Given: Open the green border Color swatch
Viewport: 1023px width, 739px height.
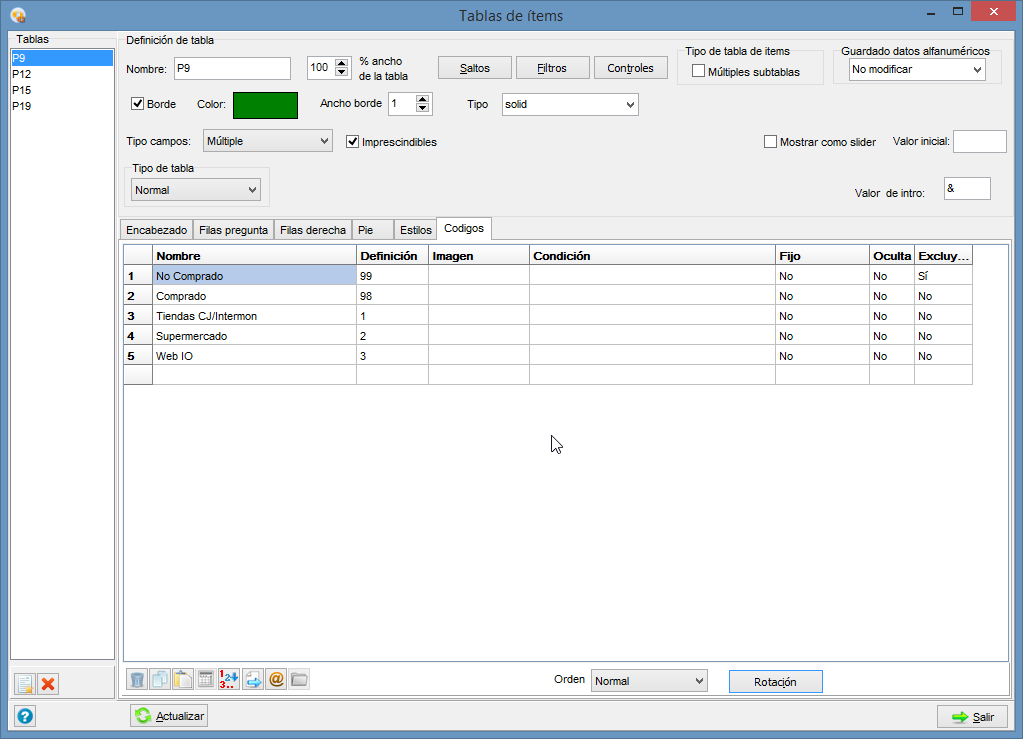Looking at the screenshot, I should [266, 105].
